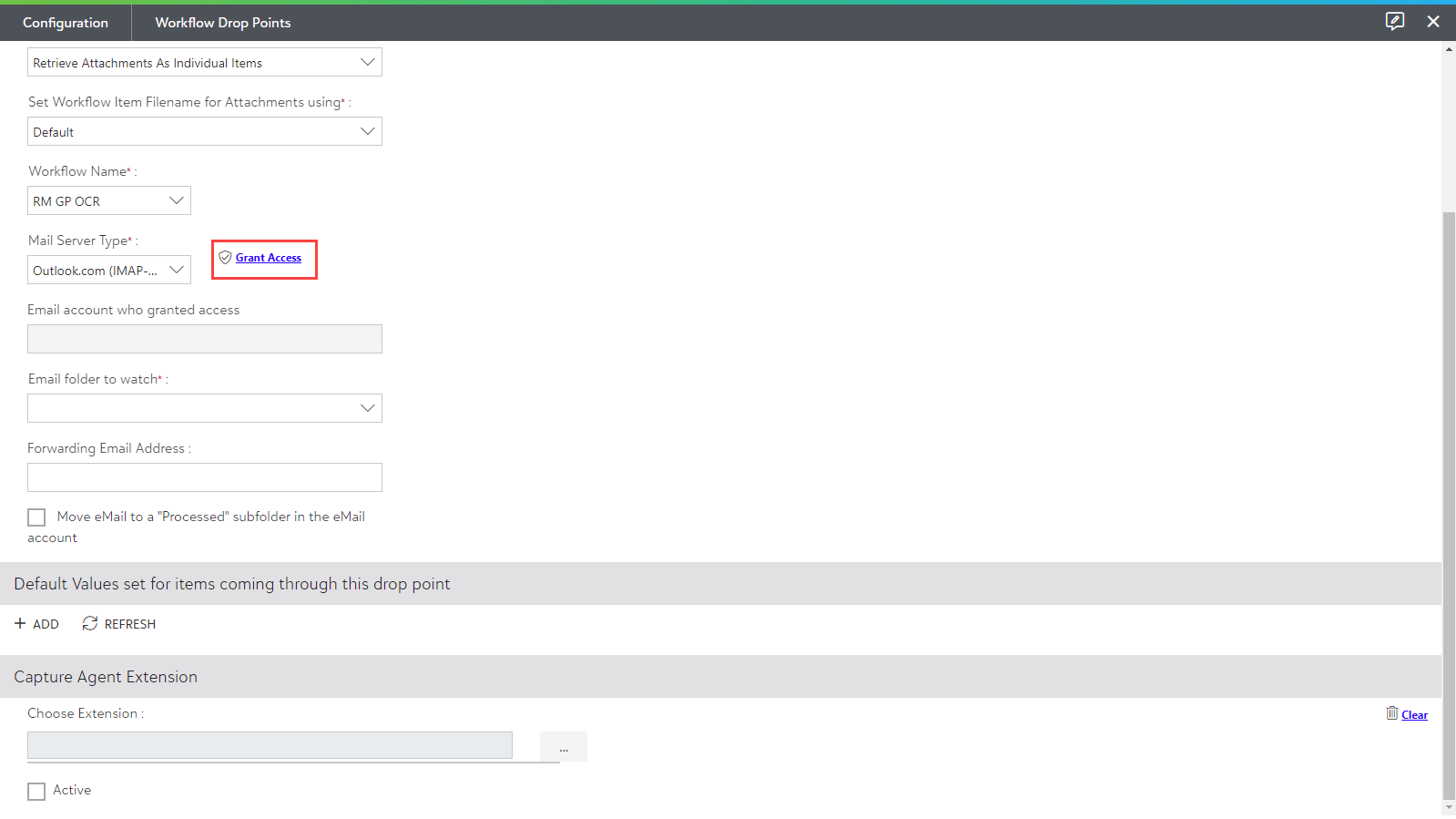
Task: Click the trash icon beside Clear
Action: coord(1392,713)
